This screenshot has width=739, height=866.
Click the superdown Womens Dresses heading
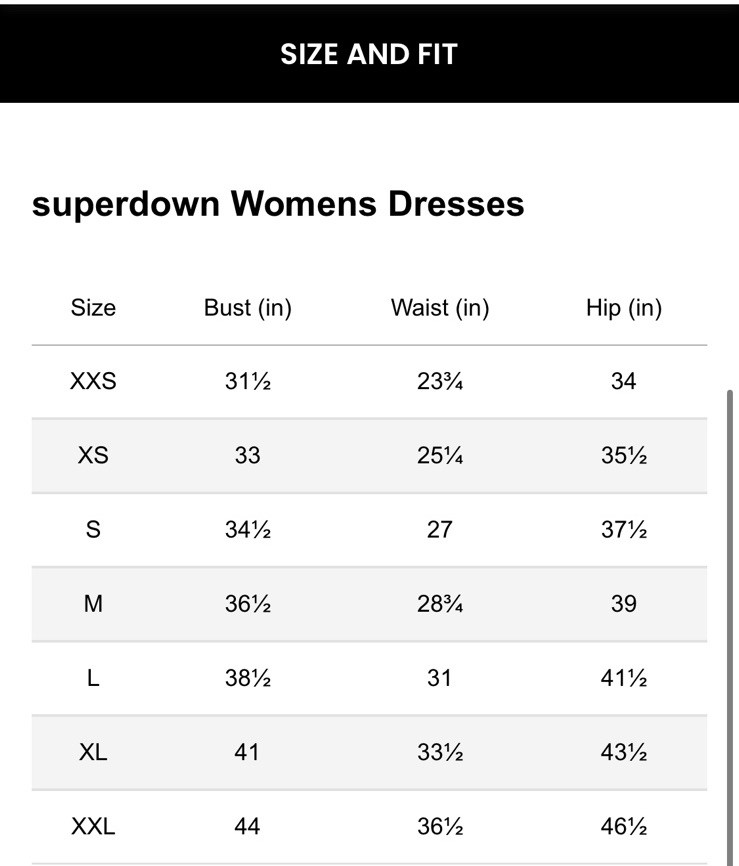278,204
